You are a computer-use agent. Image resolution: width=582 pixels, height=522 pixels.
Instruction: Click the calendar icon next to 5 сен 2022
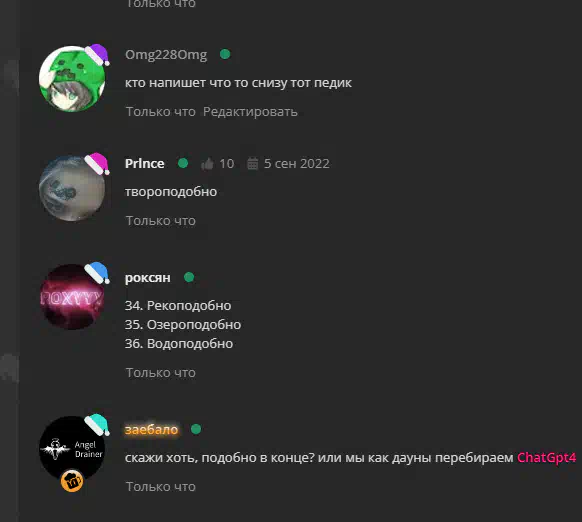pyautogui.click(x=252, y=163)
